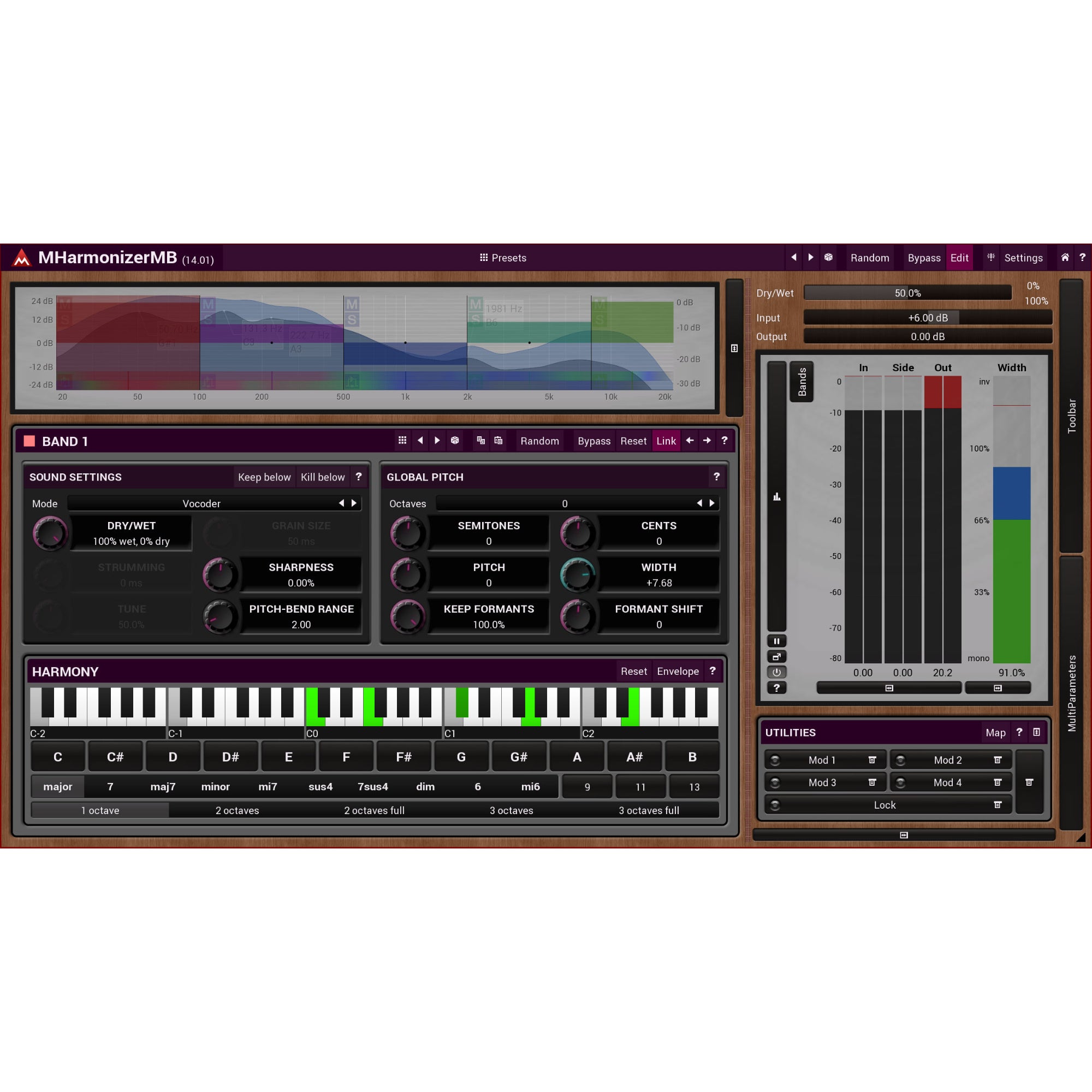Open Band 1 presets grid icon

pos(402,440)
